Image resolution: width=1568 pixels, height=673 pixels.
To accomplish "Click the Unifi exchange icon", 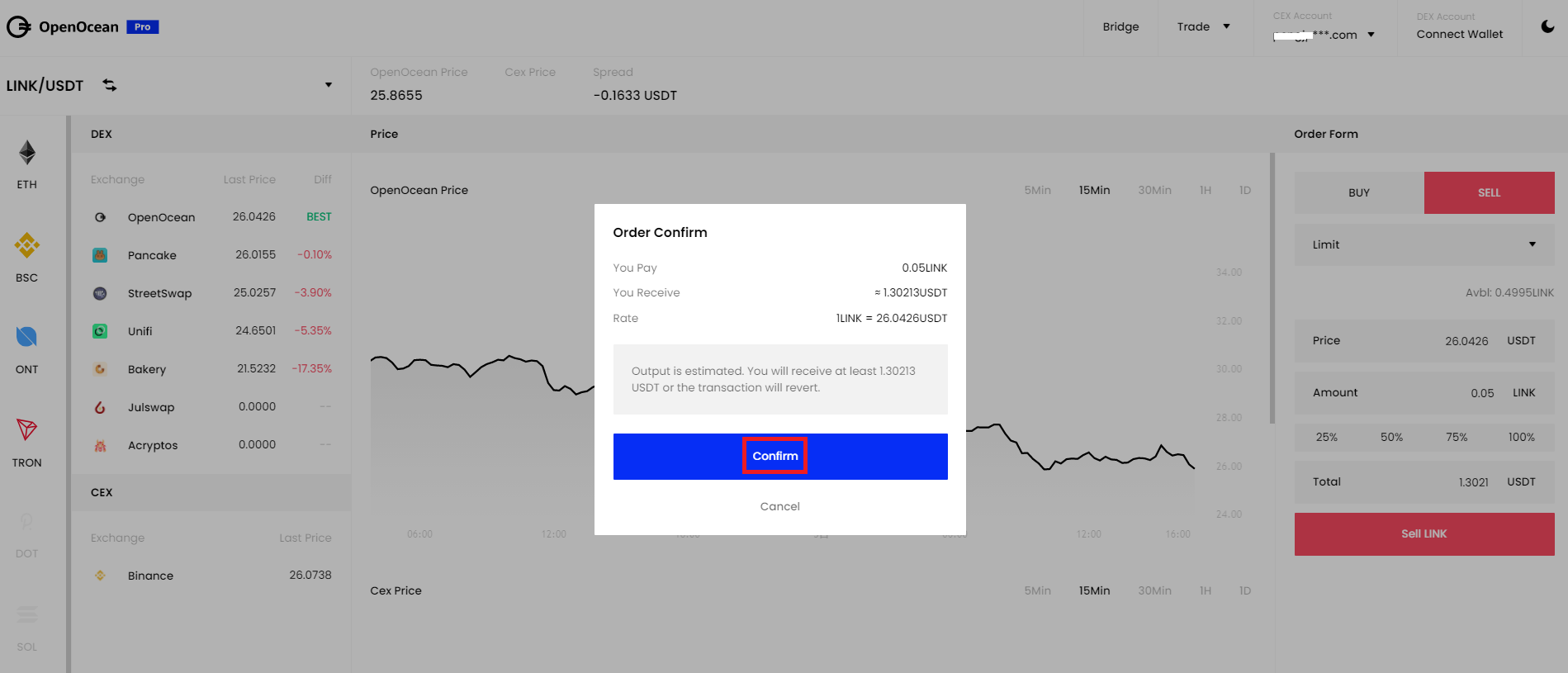I will click(x=100, y=331).
